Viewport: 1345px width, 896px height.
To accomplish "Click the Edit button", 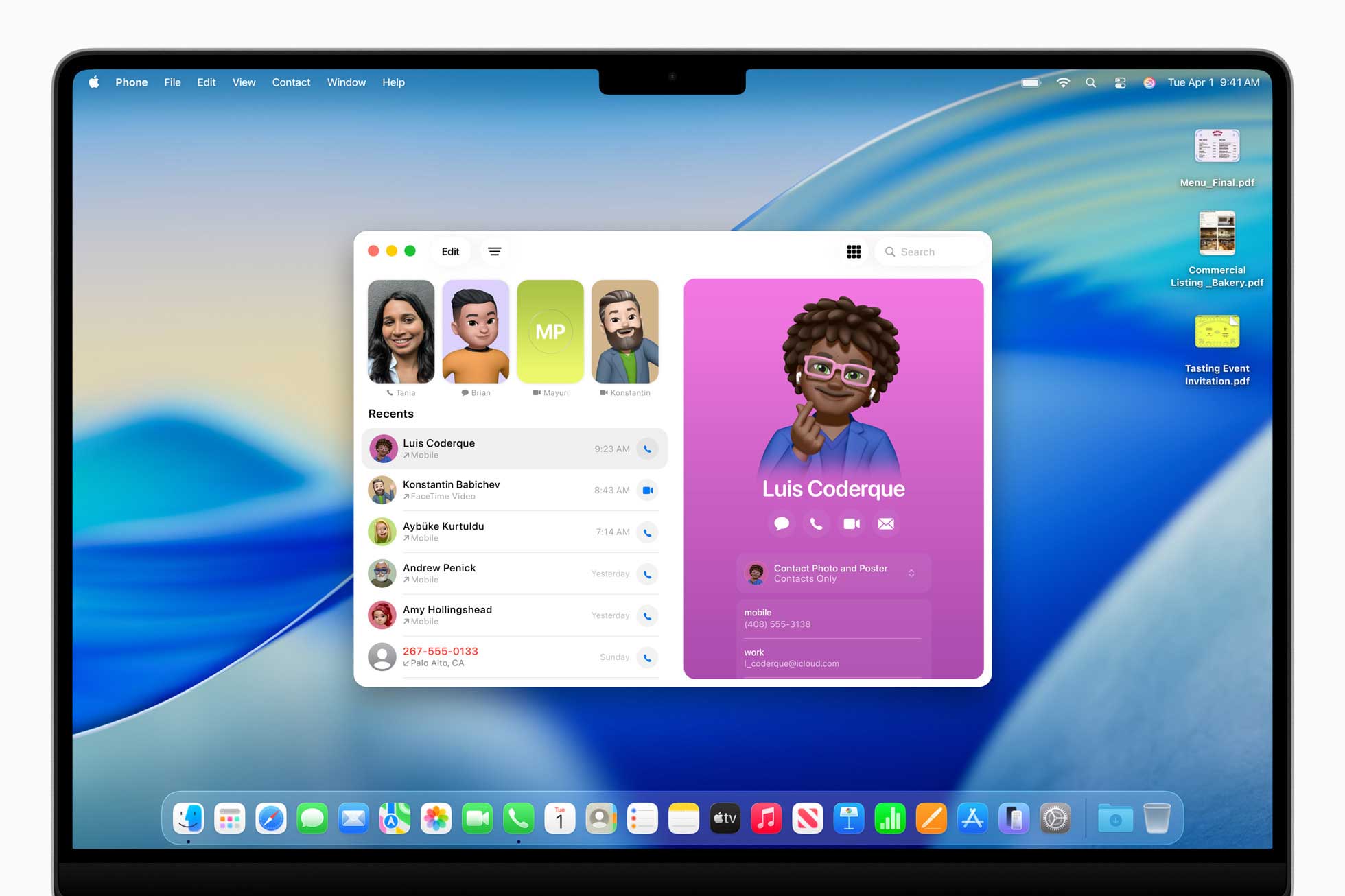I will (450, 251).
